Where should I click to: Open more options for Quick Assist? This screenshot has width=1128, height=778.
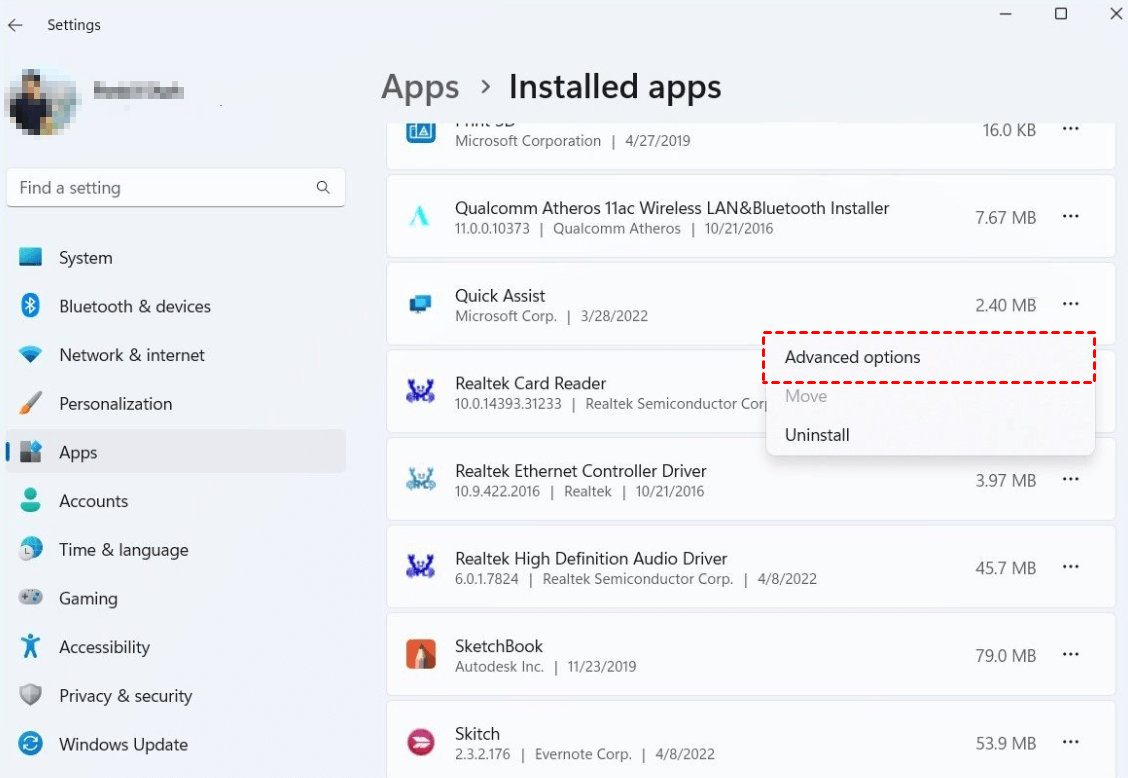pos(1071,304)
